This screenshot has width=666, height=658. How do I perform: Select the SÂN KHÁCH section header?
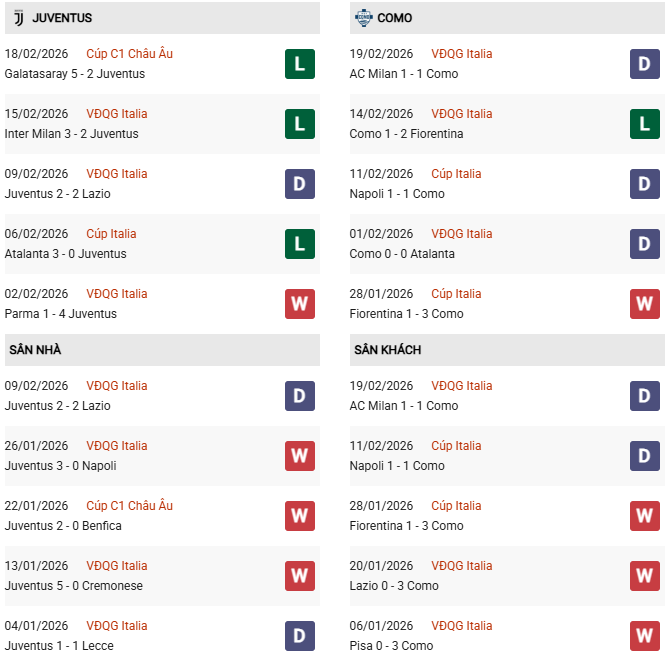pyautogui.click(x=387, y=350)
